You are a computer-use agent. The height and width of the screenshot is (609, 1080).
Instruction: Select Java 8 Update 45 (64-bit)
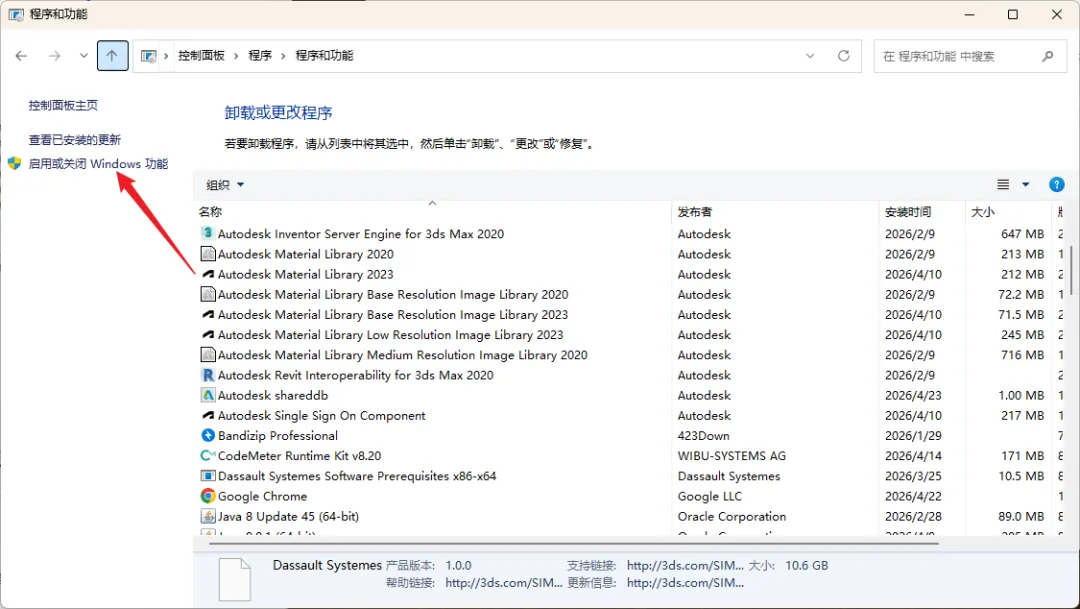[288, 517]
